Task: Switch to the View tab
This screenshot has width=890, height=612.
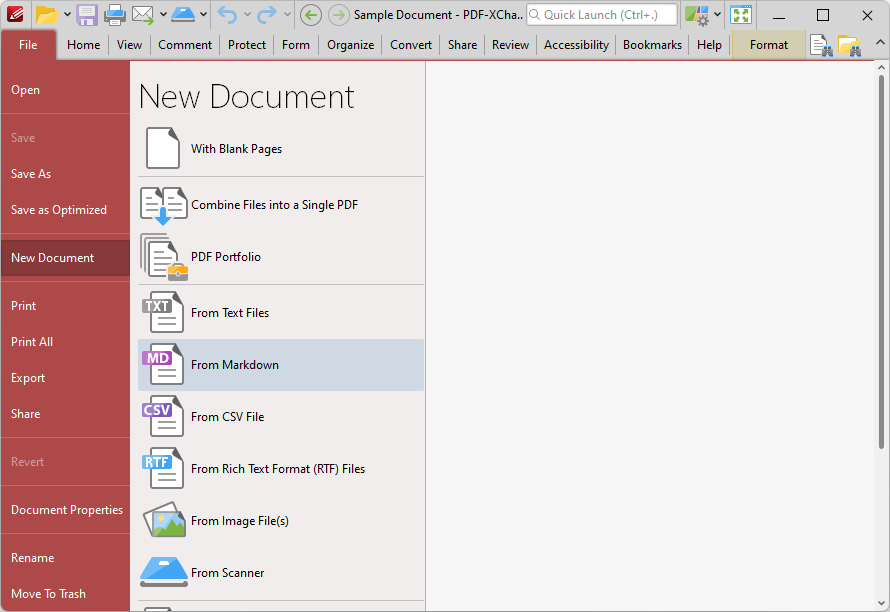Action: (129, 45)
